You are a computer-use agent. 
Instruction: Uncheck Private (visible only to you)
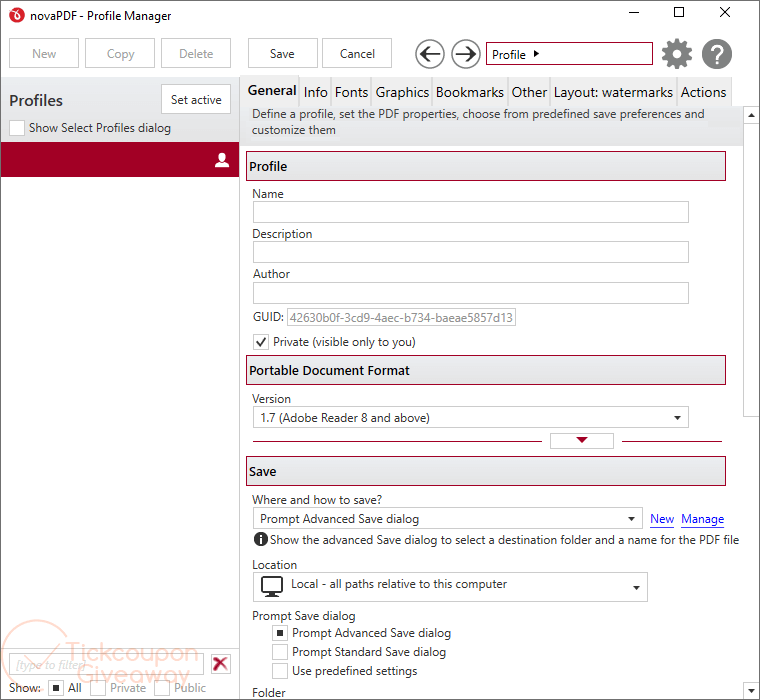coord(261,342)
